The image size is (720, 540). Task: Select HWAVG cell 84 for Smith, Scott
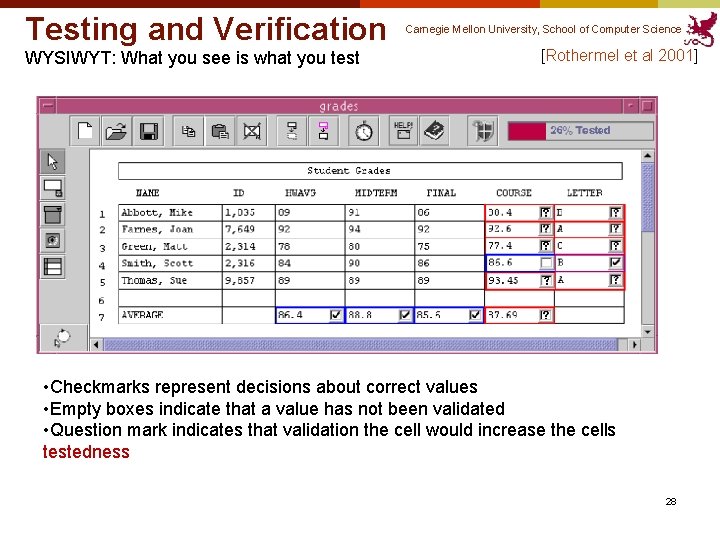310,263
